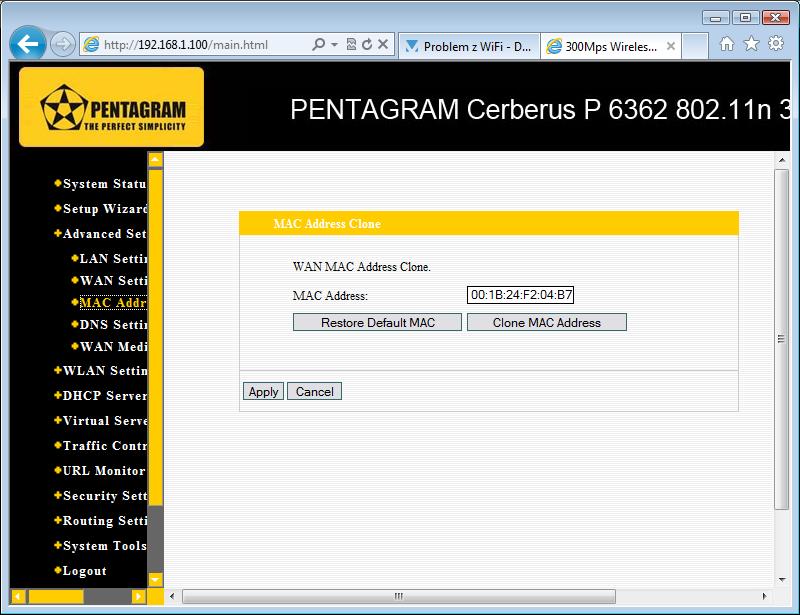
Task: Open a new blank tab
Action: tap(695, 46)
